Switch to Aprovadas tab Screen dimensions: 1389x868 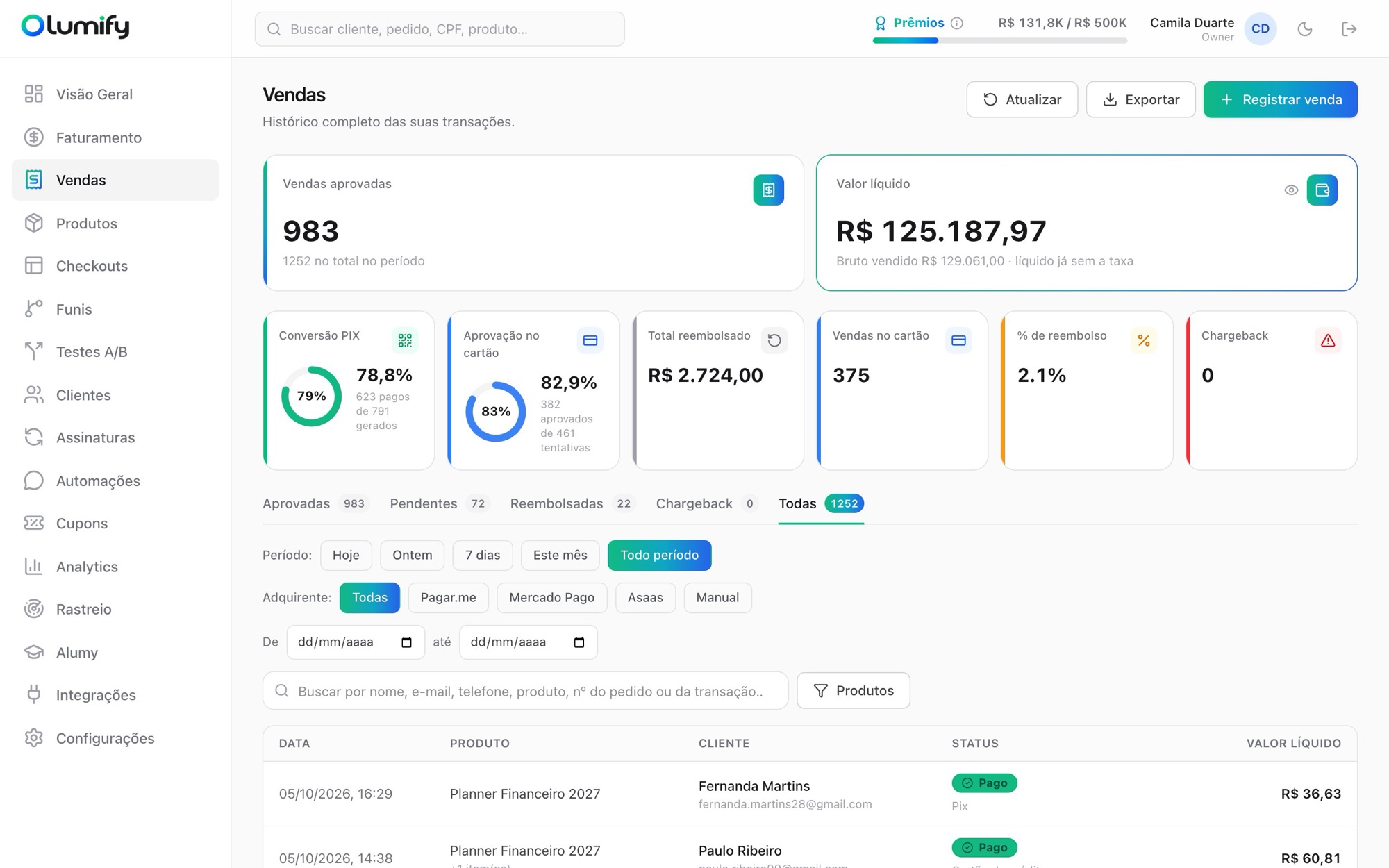(x=316, y=503)
